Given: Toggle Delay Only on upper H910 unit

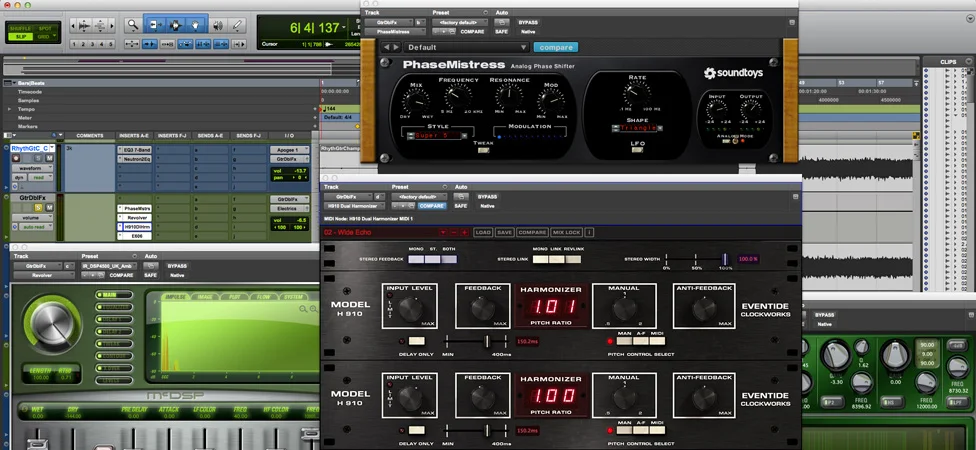Looking at the screenshot, I should coord(416,341).
